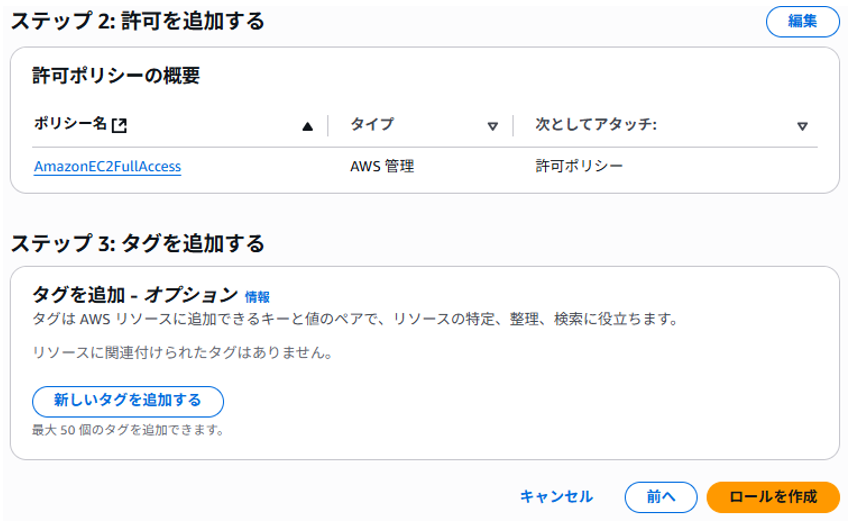The image size is (848, 521).
Task: Sort by ポリシー名 using the ascending arrow
Action: (307, 126)
